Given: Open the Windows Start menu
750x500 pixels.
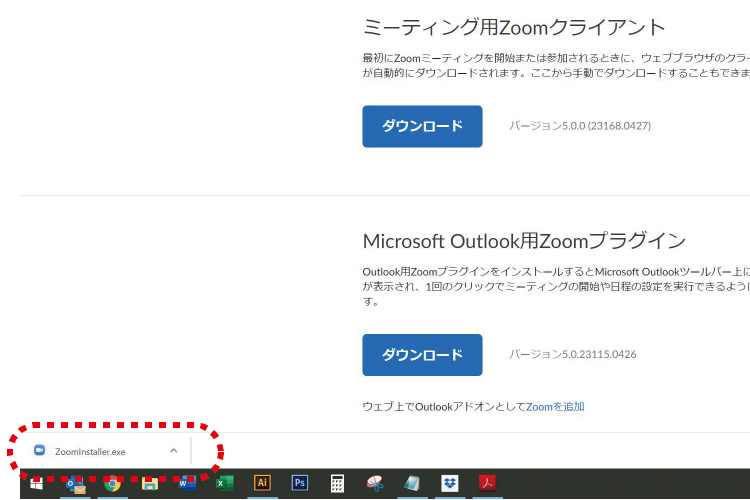Looking at the screenshot, I should pyautogui.click(x=36, y=484).
